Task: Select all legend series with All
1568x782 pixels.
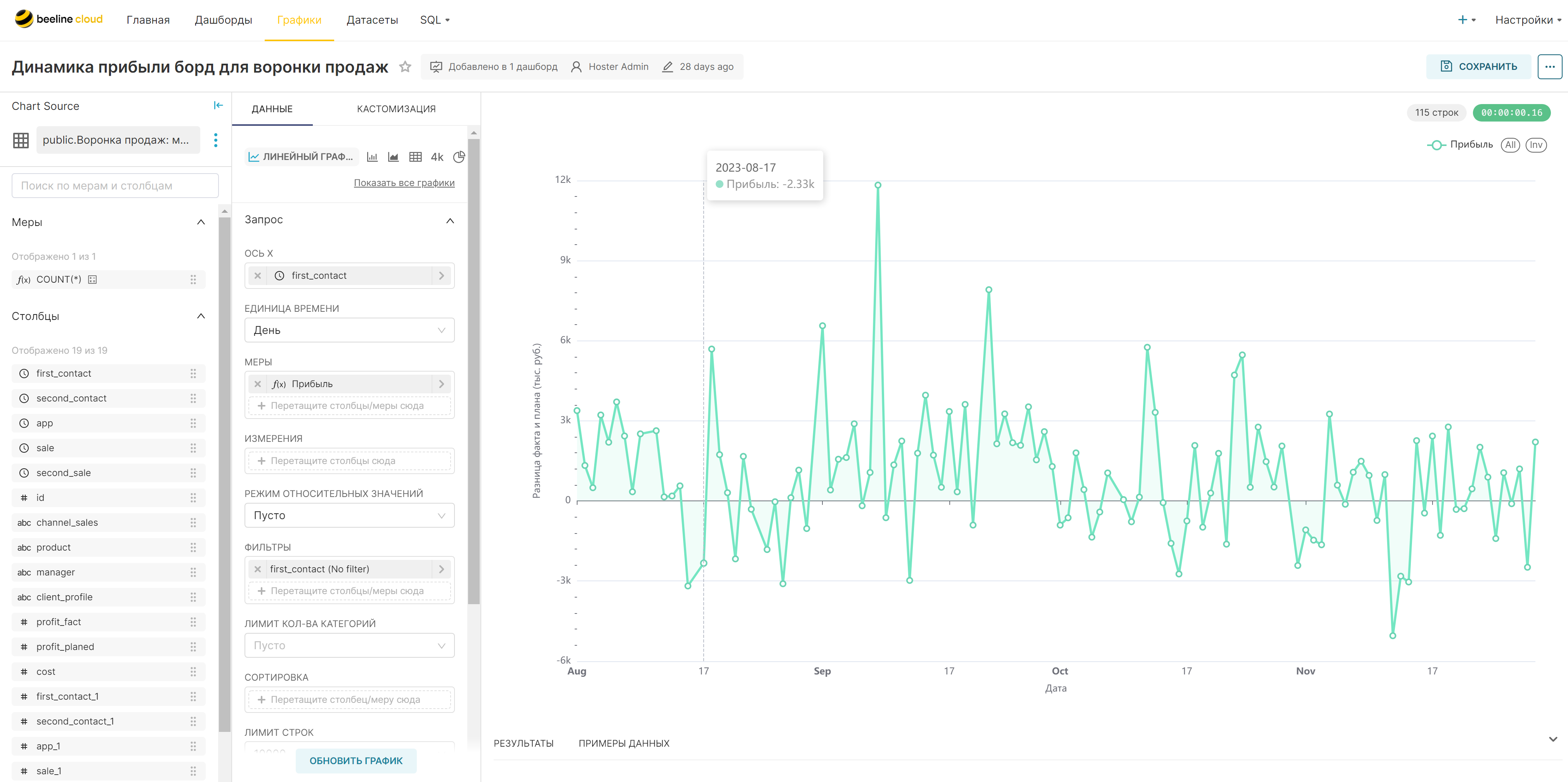Action: (x=1510, y=144)
